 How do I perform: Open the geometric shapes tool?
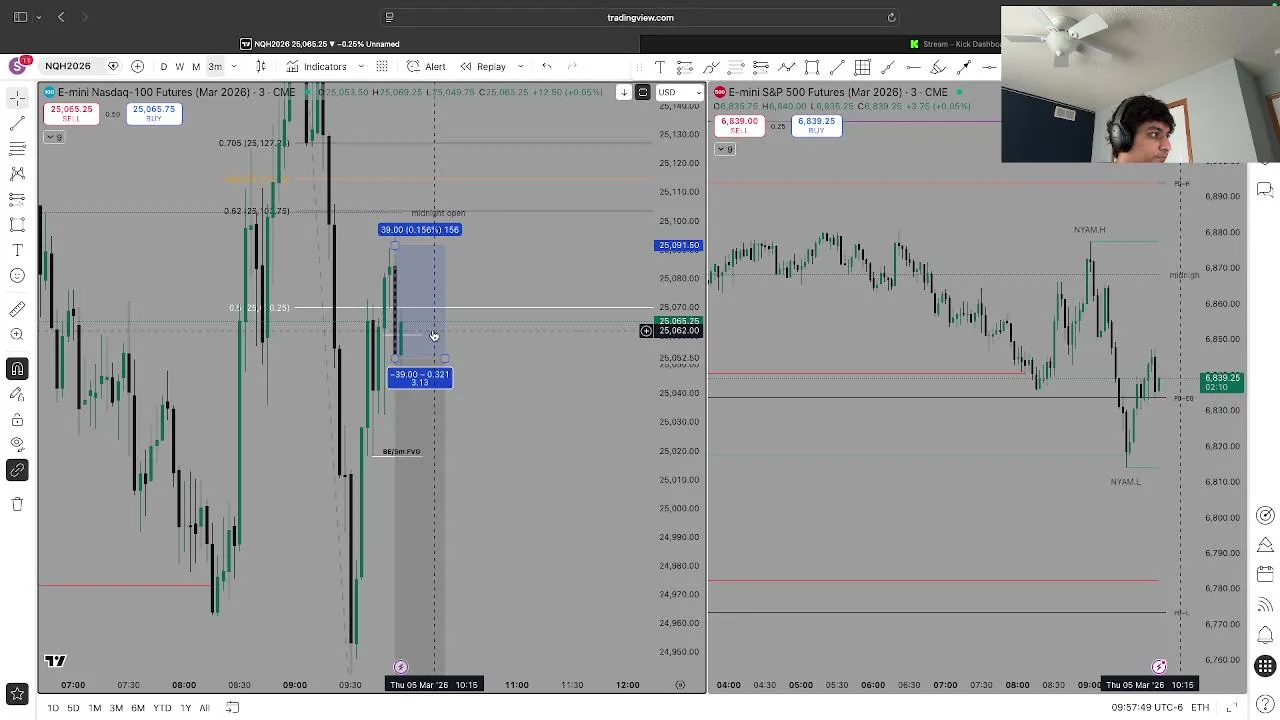click(x=17, y=225)
